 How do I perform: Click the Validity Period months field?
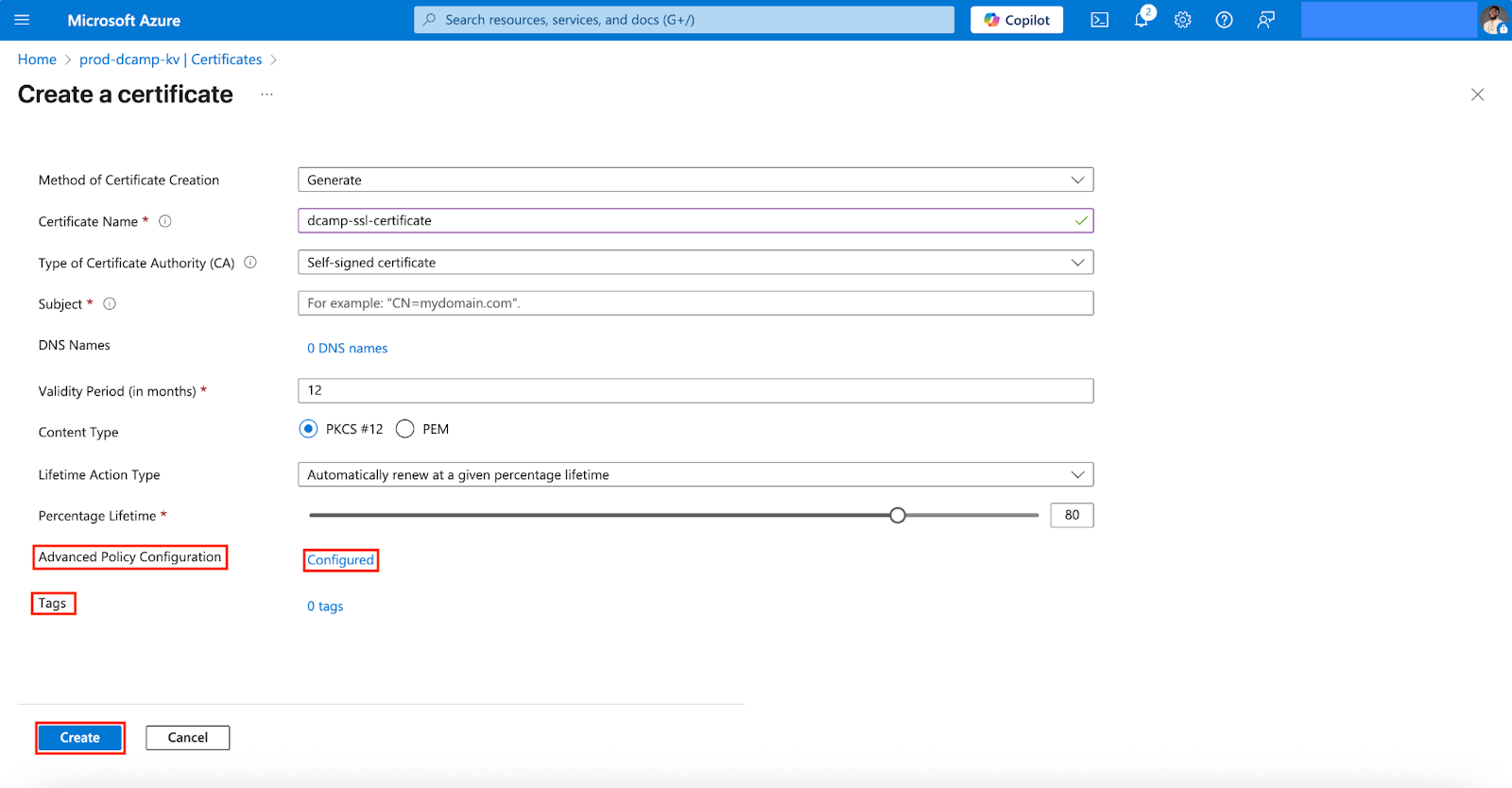click(x=696, y=390)
